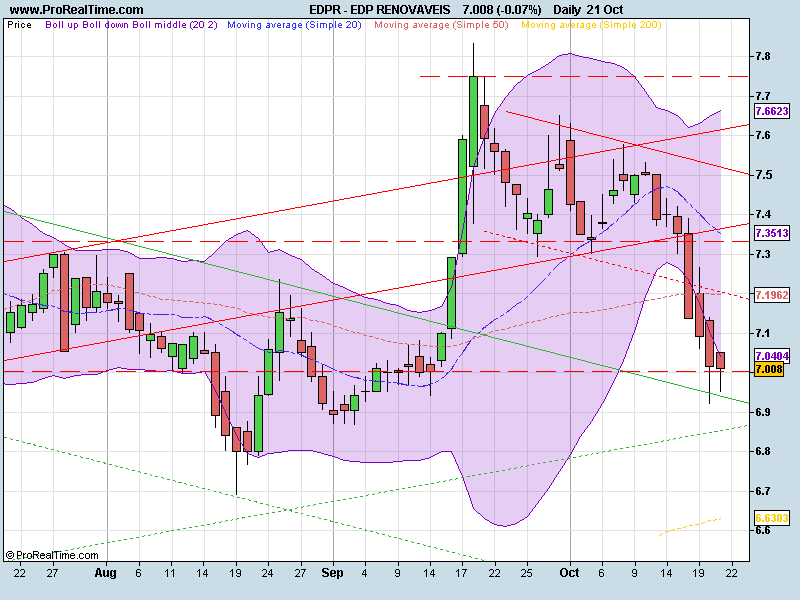Click the 6.7 price axis label
This screenshot has height=600, width=800.
763,491
